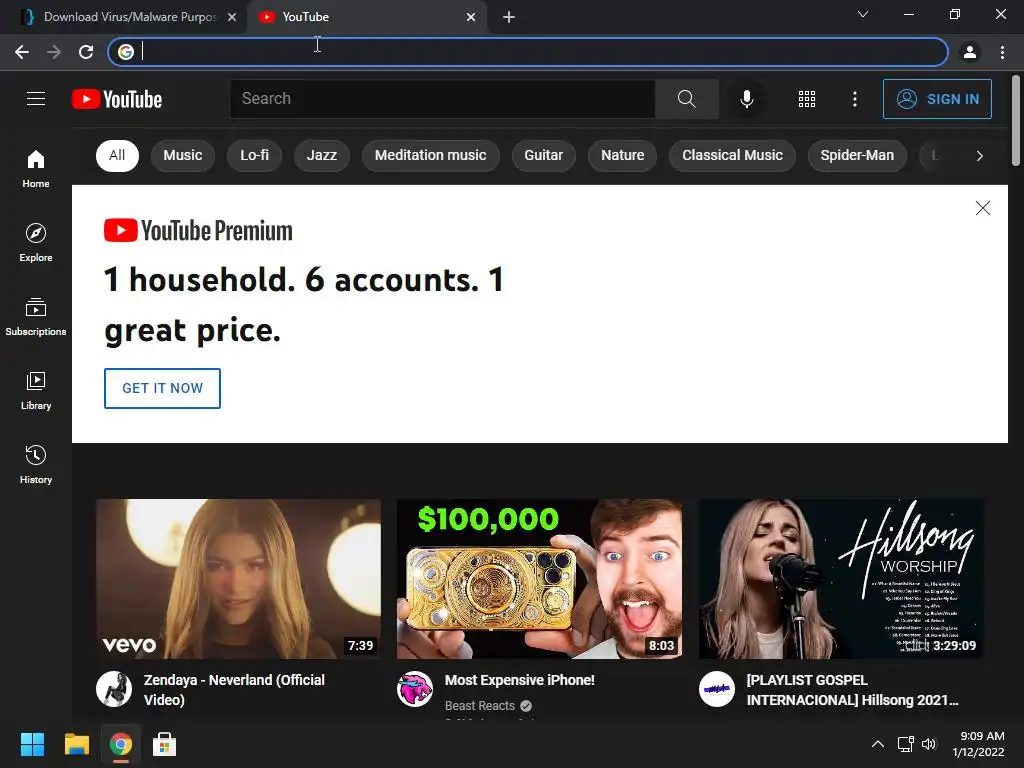
Task: Open the Most Expensive iPhone! title
Action: [520, 680]
